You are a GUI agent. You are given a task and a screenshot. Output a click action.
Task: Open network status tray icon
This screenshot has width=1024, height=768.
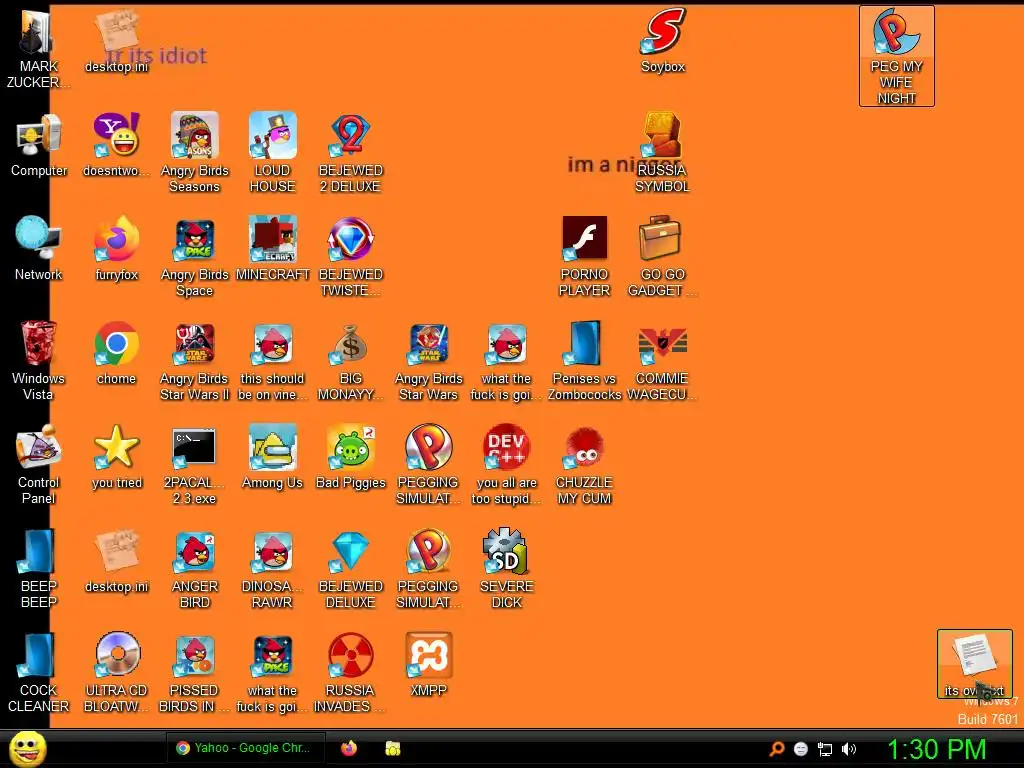(825, 750)
